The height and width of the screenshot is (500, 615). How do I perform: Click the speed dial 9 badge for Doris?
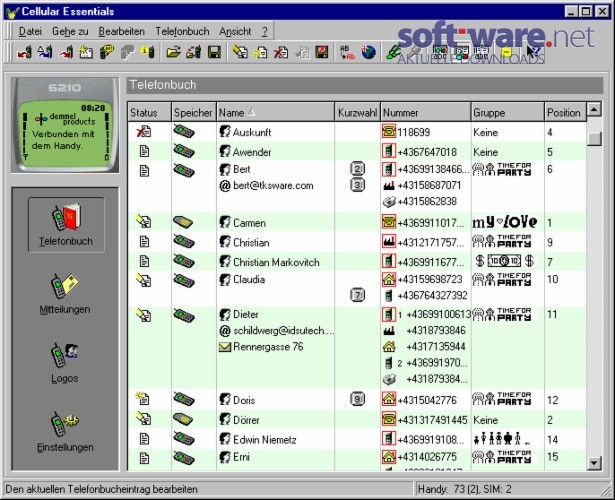coord(357,400)
